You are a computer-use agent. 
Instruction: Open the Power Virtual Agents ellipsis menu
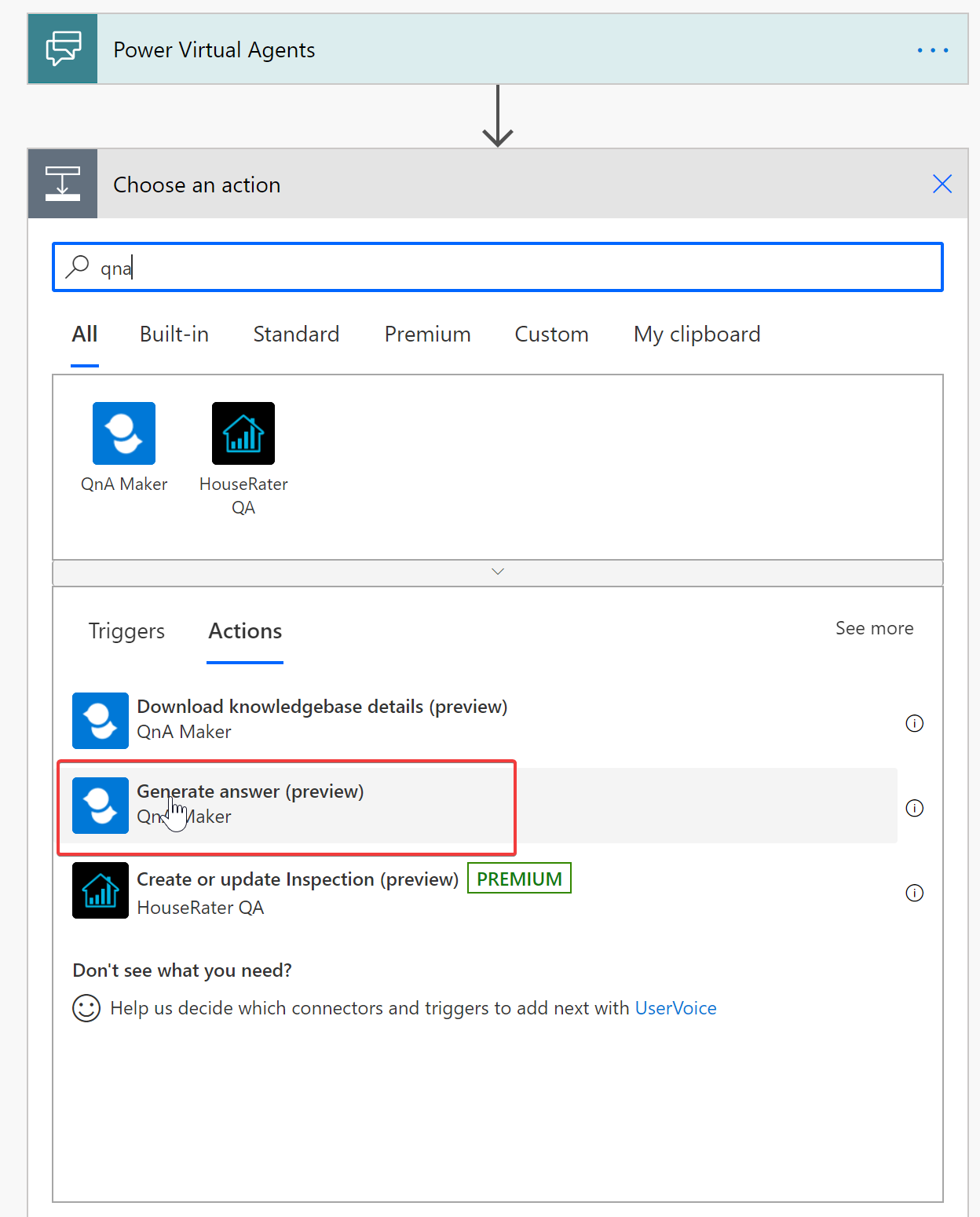click(932, 50)
